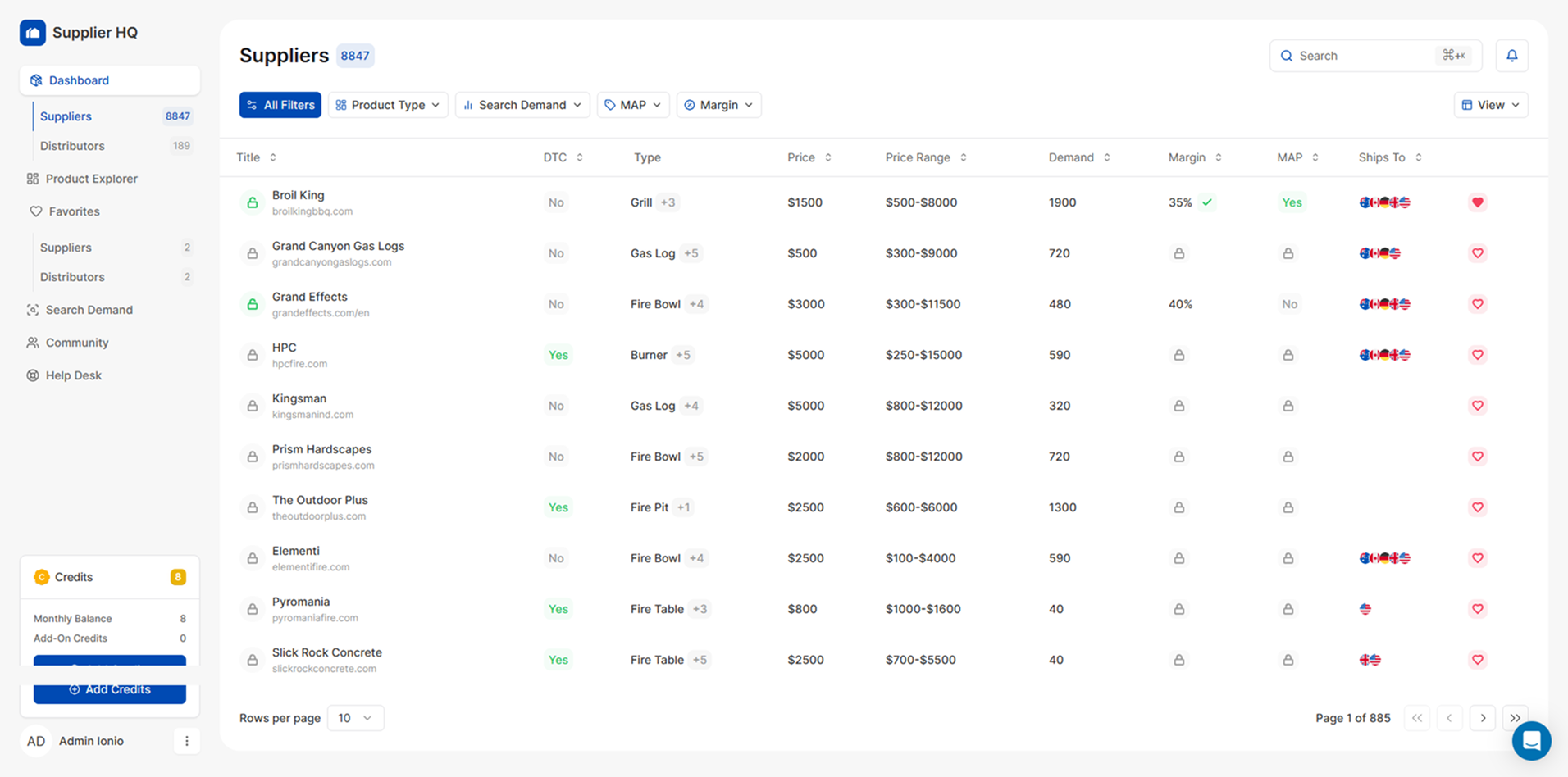This screenshot has width=1568, height=777.
Task: Favorite Prism Hardscapes supplier
Action: 1477,457
